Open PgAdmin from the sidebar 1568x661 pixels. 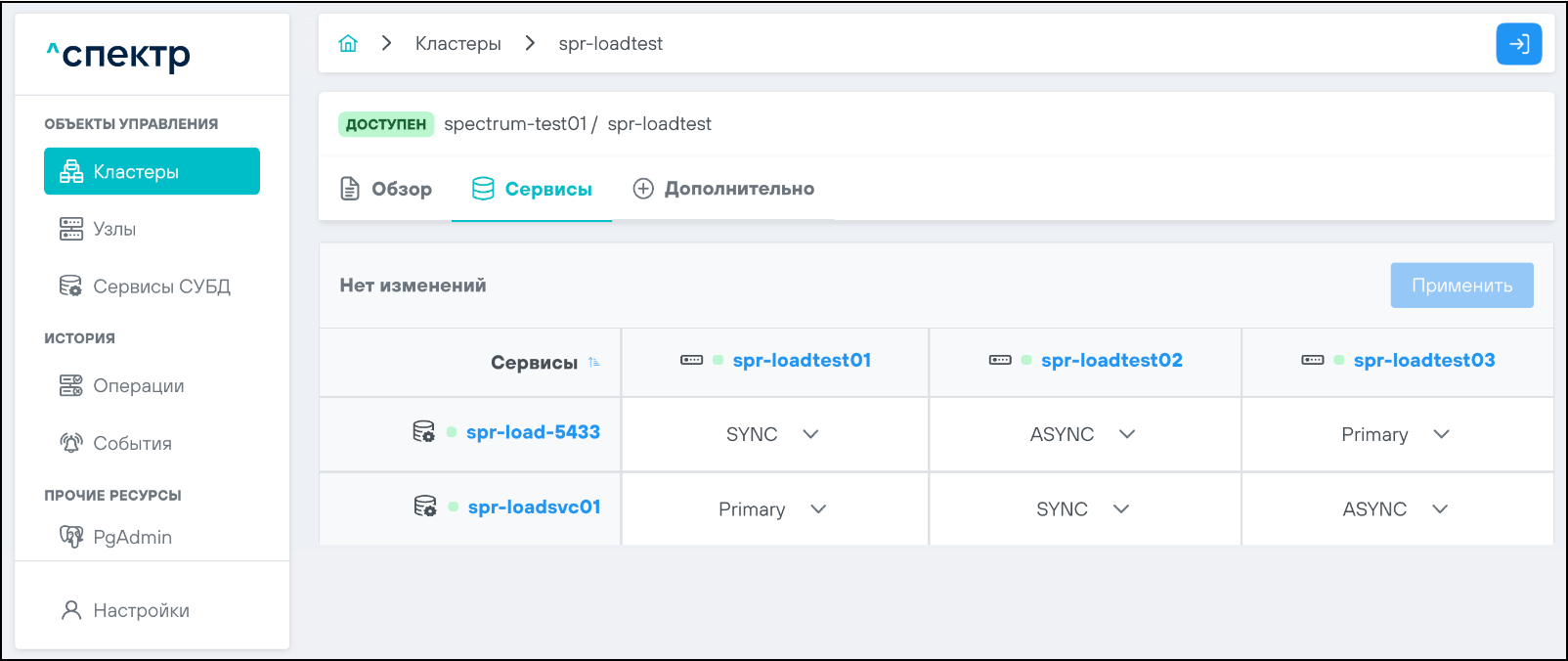coord(132,537)
